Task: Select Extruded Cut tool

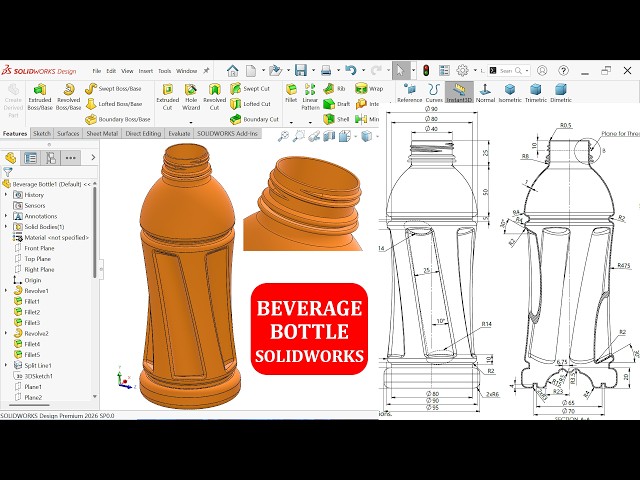Action: 167,97
